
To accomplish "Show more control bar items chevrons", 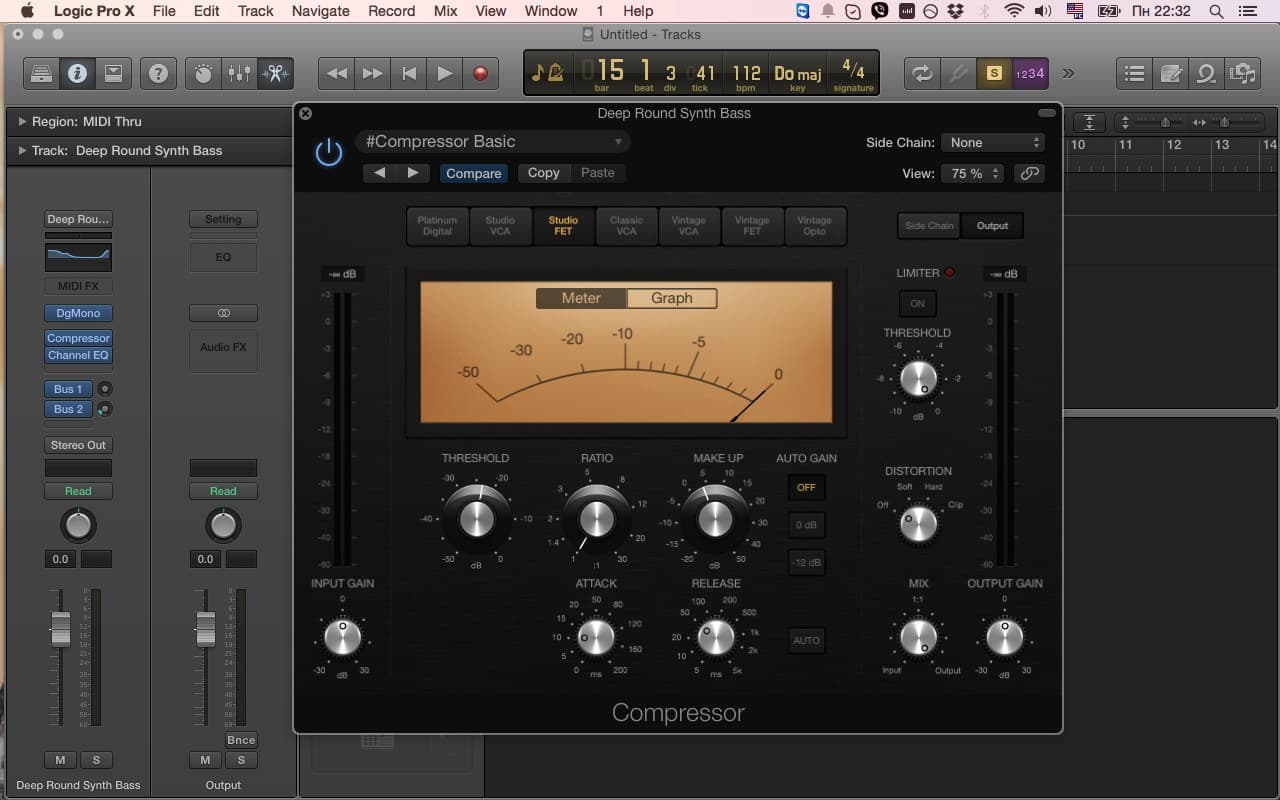I will pos(1068,73).
